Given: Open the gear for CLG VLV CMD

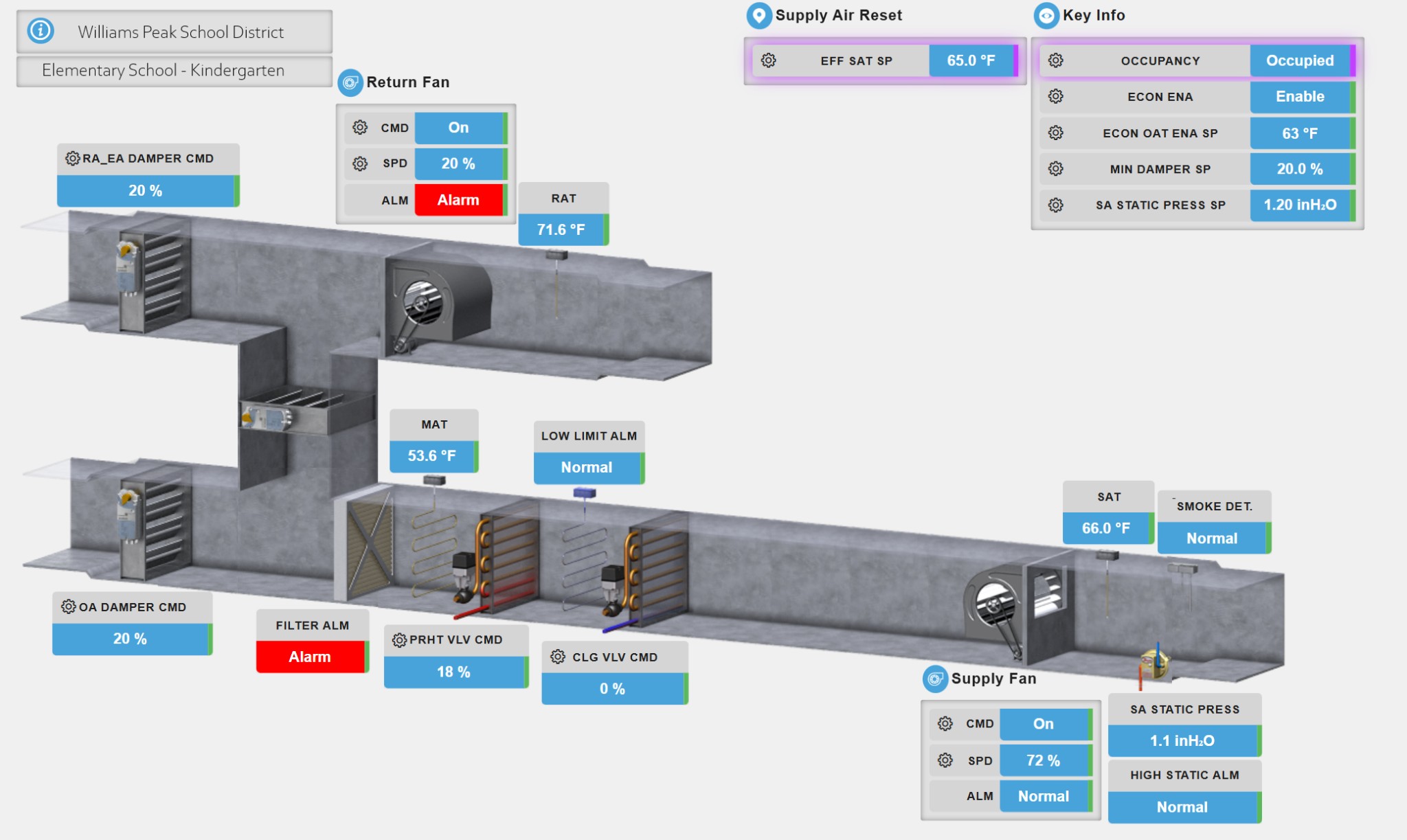Looking at the screenshot, I should tap(558, 657).
